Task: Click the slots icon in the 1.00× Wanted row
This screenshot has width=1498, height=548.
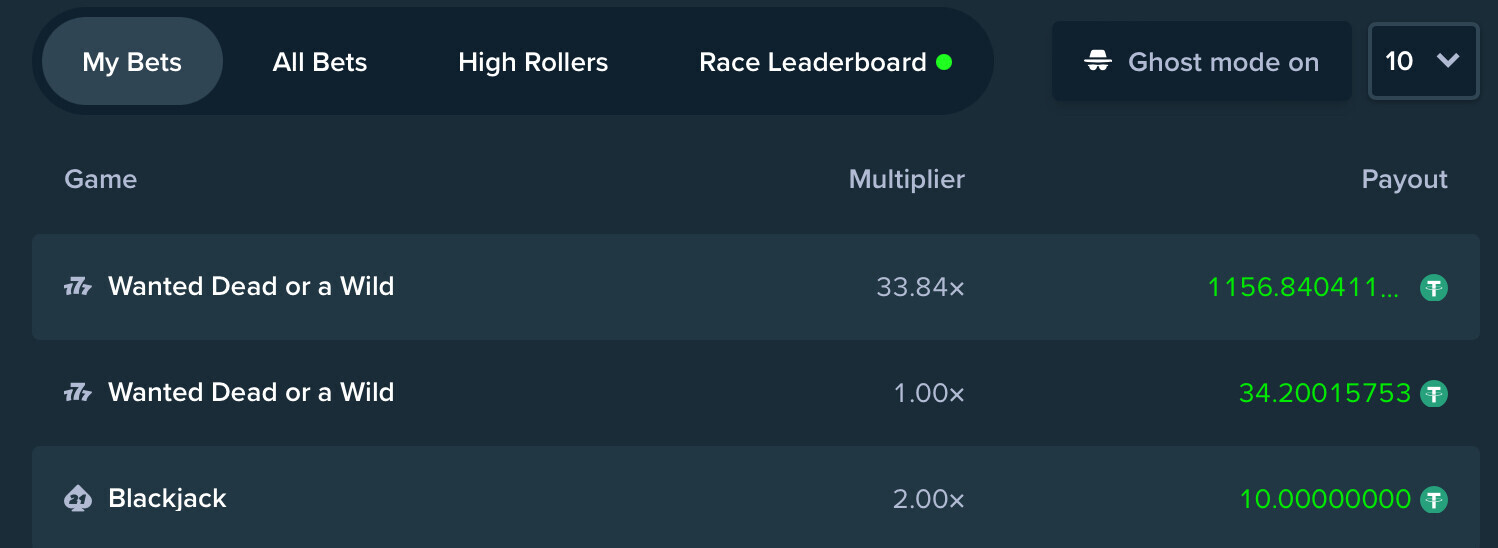Action: (78, 393)
